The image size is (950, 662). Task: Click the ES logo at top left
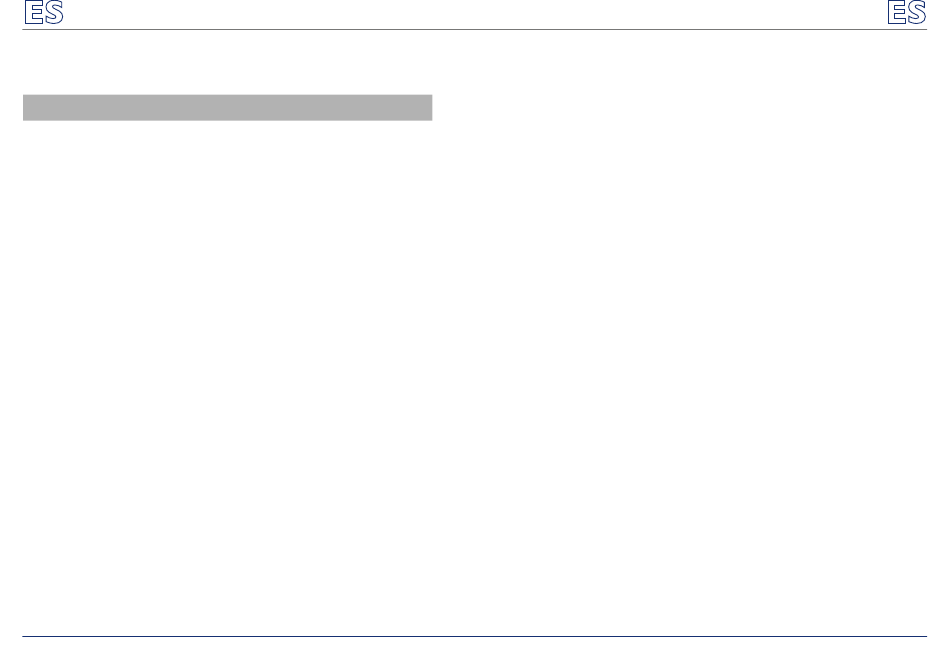click(44, 12)
